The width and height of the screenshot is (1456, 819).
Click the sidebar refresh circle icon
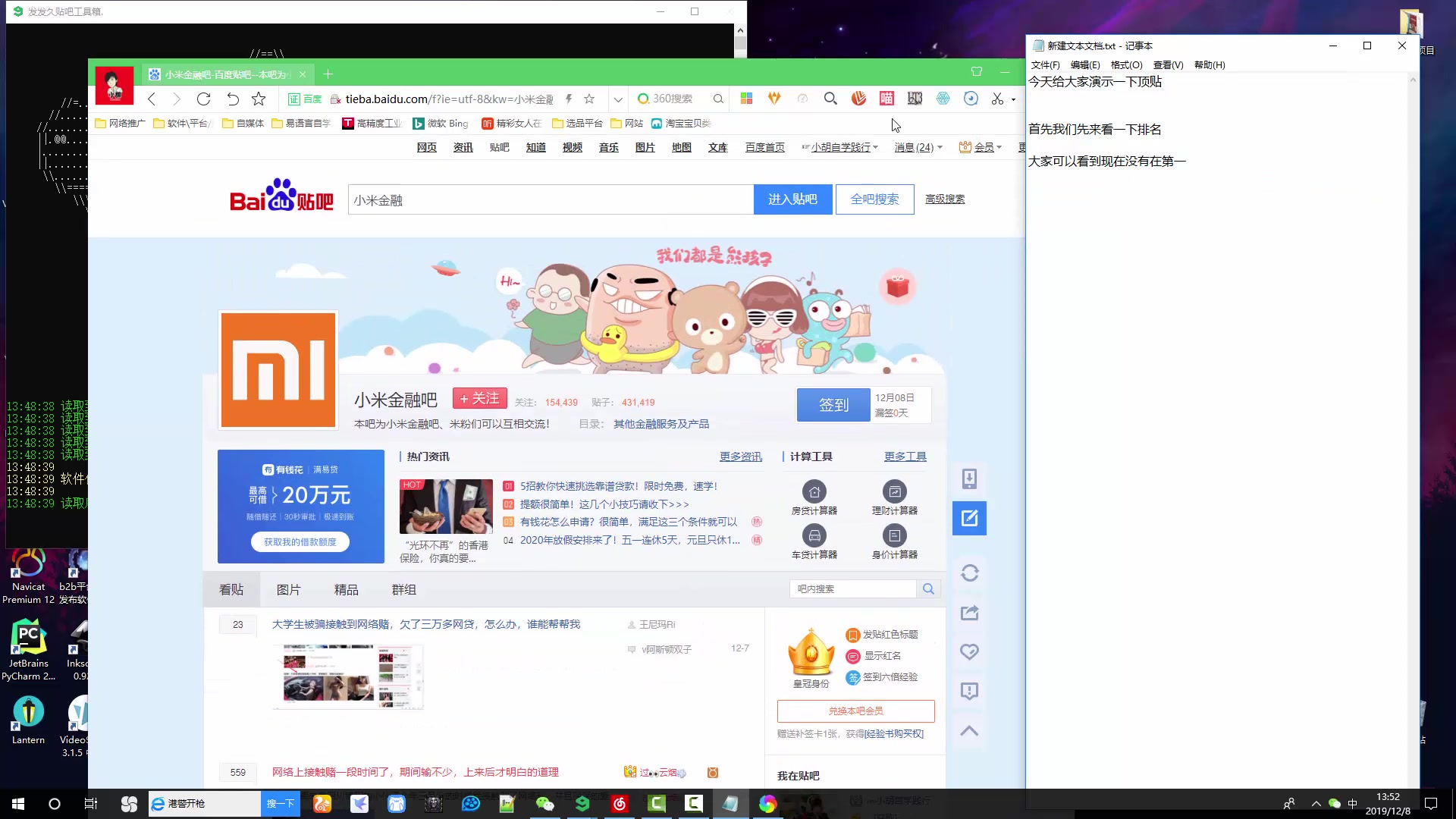[969, 573]
